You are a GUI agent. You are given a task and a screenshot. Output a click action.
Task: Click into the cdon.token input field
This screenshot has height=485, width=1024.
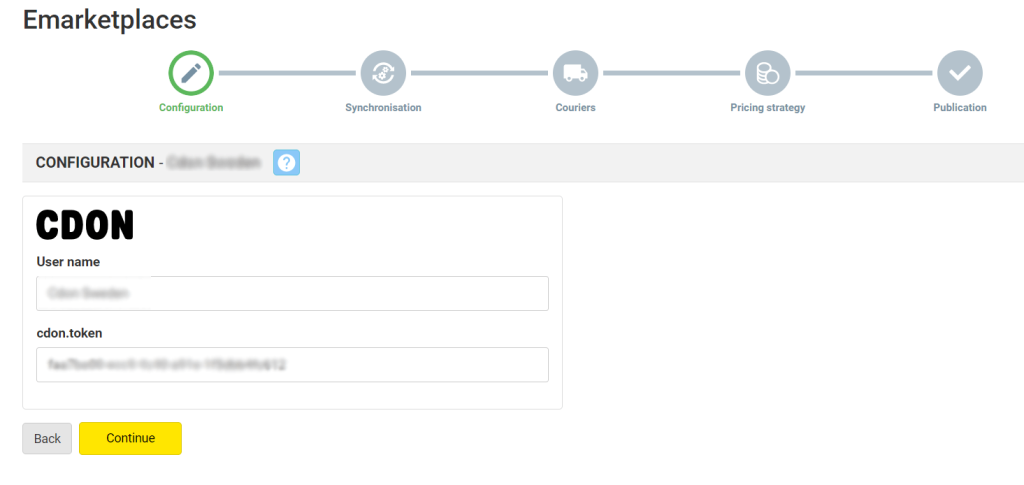click(x=292, y=365)
